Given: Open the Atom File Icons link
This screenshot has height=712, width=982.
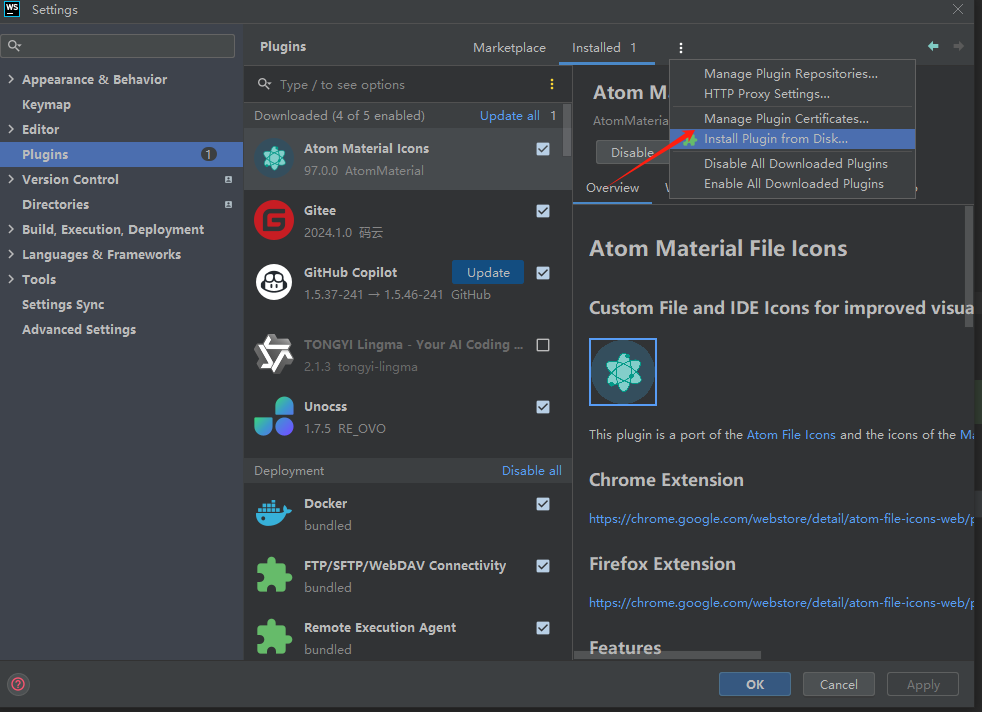Looking at the screenshot, I should point(791,435).
